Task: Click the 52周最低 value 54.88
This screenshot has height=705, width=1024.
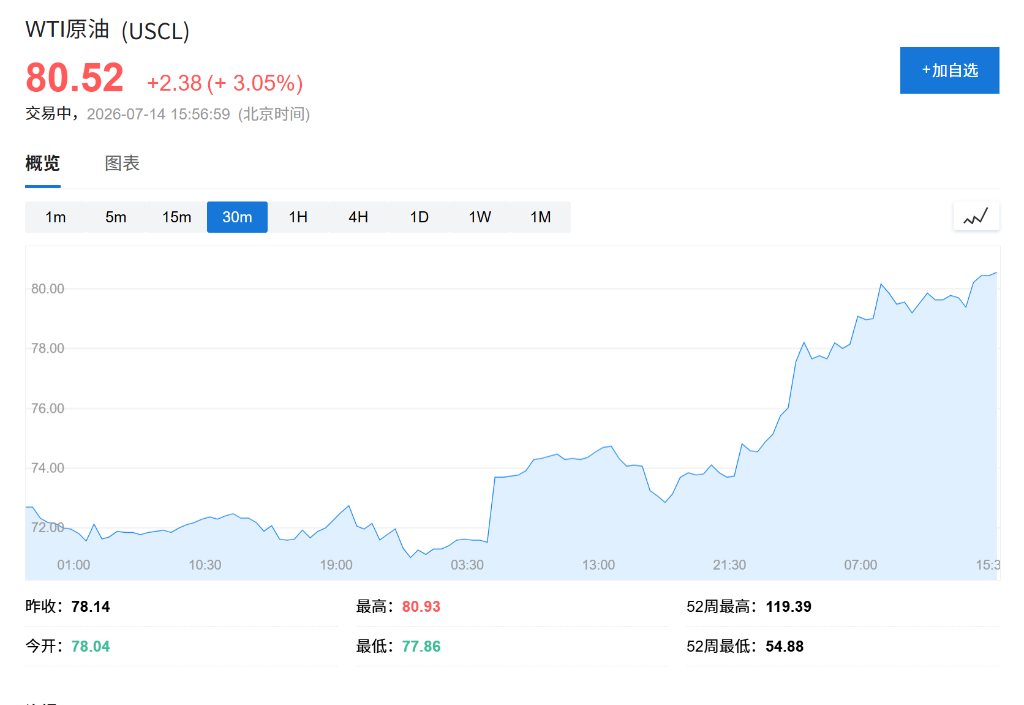Action: (784, 646)
